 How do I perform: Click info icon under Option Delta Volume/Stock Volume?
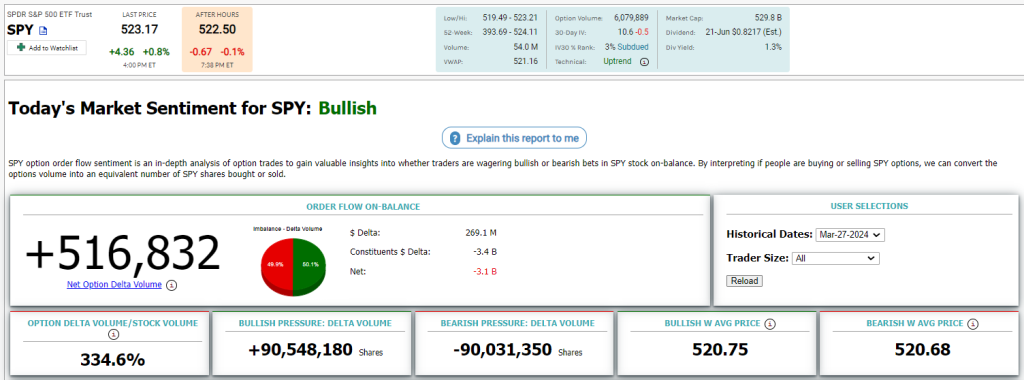(x=113, y=334)
